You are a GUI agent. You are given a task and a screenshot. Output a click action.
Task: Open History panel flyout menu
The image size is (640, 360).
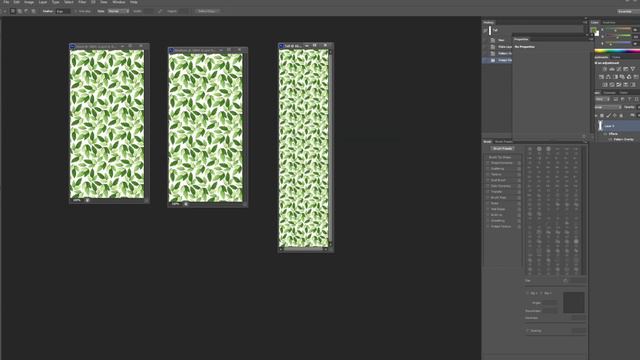[585, 22]
